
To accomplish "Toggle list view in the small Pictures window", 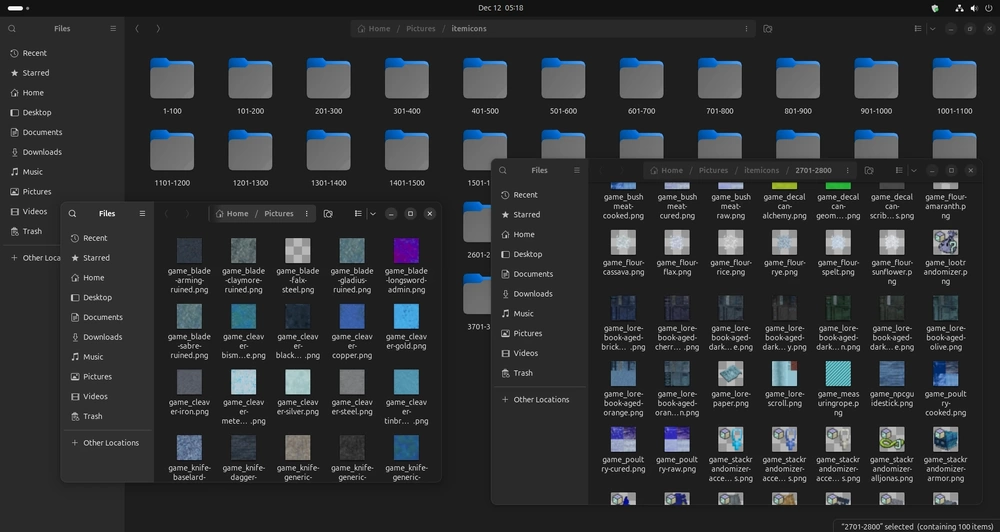I will (358, 214).
